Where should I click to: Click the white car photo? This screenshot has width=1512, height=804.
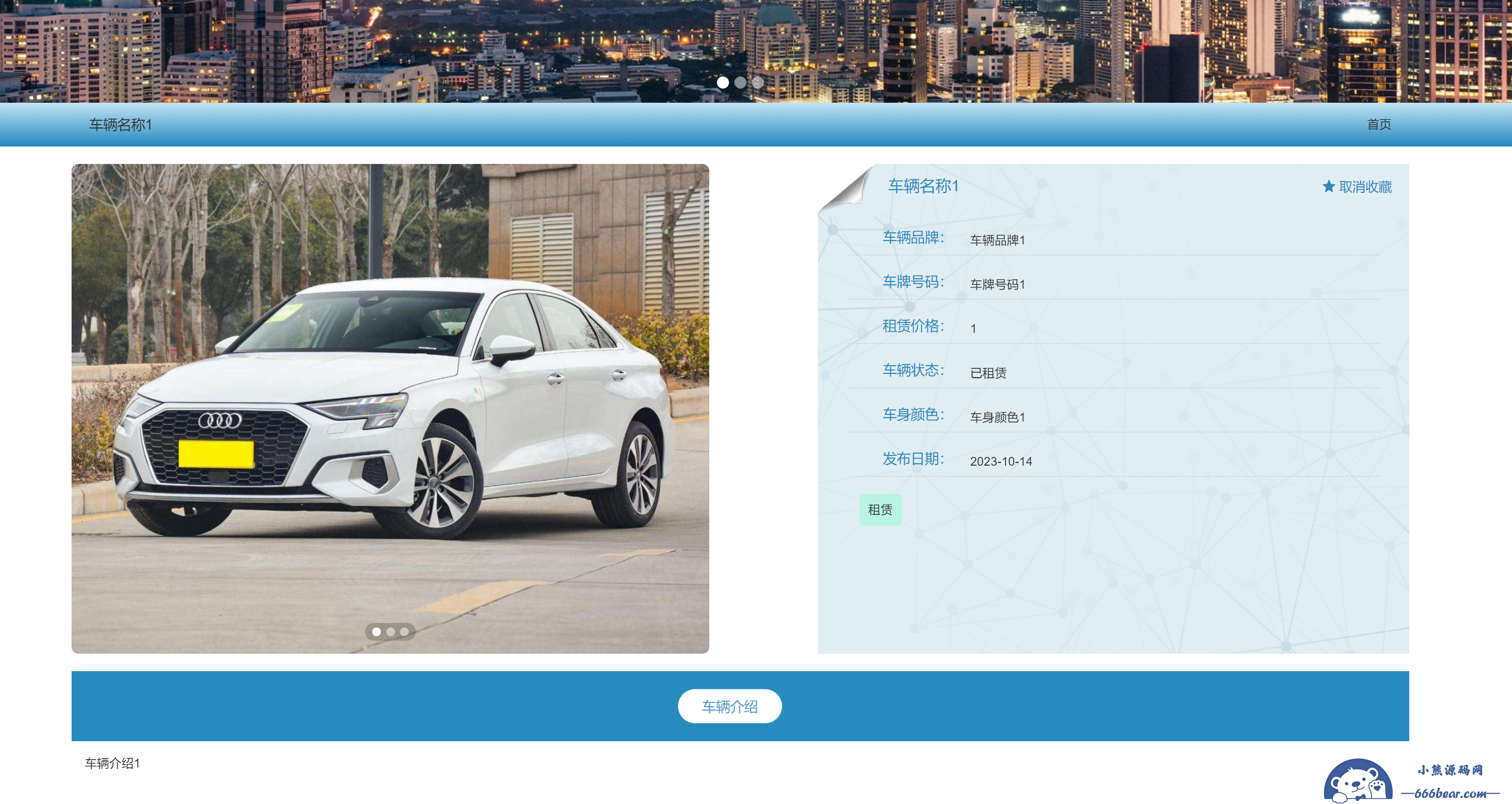pyautogui.click(x=390, y=408)
